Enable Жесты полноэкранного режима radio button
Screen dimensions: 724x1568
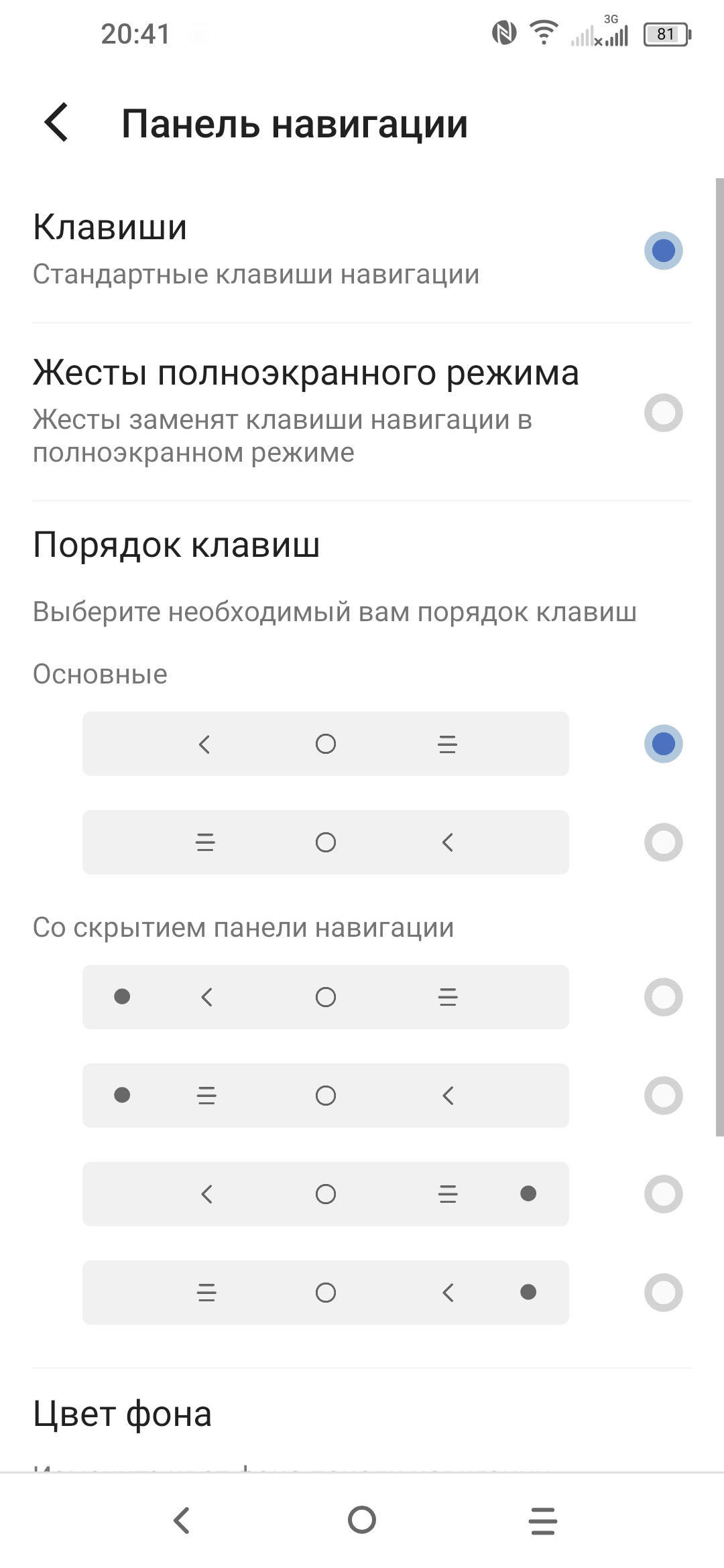pyautogui.click(x=663, y=413)
